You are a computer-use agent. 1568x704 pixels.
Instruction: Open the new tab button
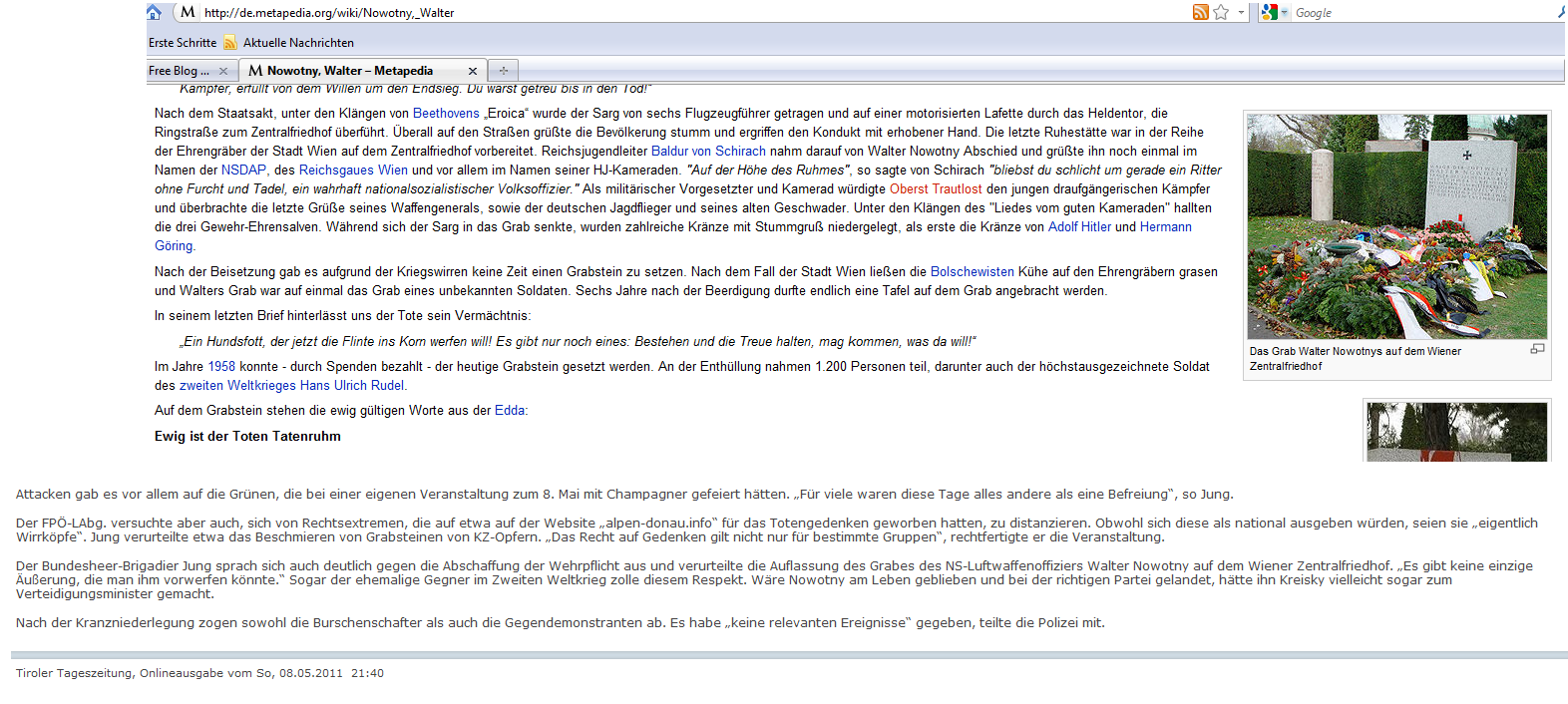point(504,70)
